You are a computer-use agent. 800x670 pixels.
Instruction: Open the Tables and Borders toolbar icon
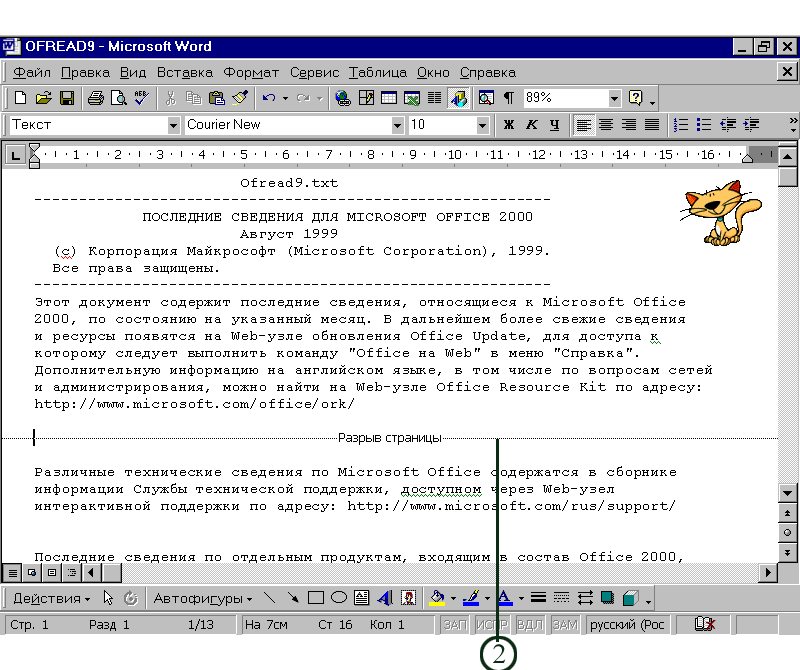coord(366,97)
